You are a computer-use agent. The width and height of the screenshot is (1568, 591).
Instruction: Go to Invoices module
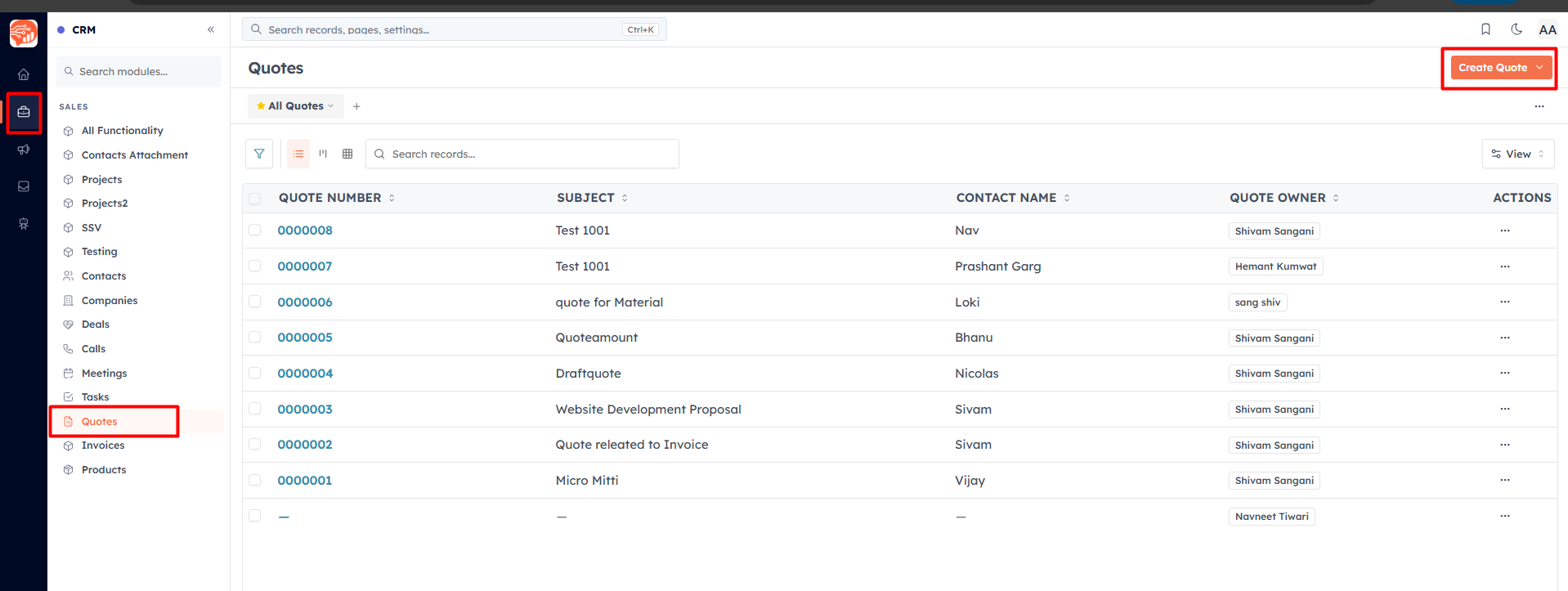tap(103, 445)
